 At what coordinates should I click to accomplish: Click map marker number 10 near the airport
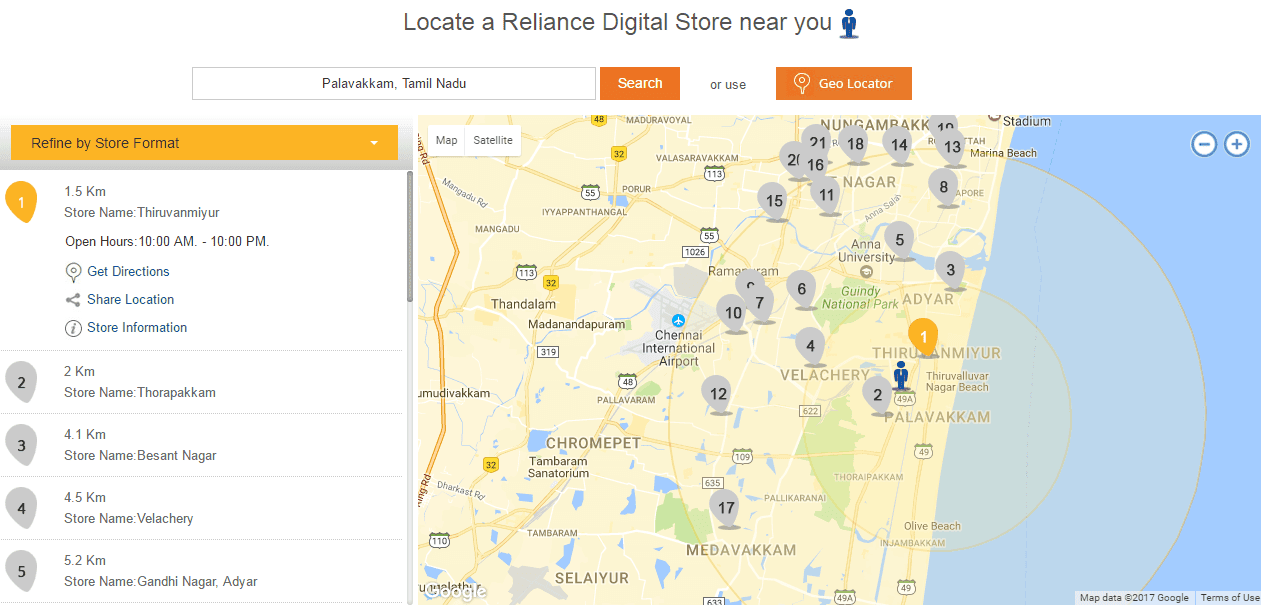733,312
